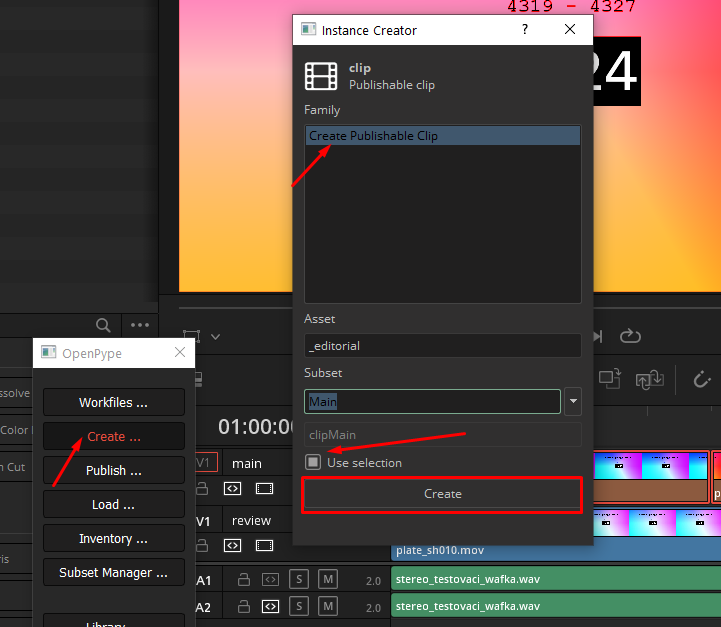The width and height of the screenshot is (721, 627).
Task: Open the three-dot options menu
Action: point(140,325)
